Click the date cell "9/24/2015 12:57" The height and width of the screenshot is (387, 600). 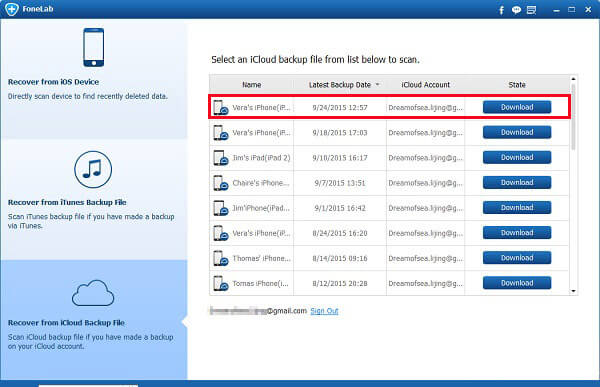[340, 108]
